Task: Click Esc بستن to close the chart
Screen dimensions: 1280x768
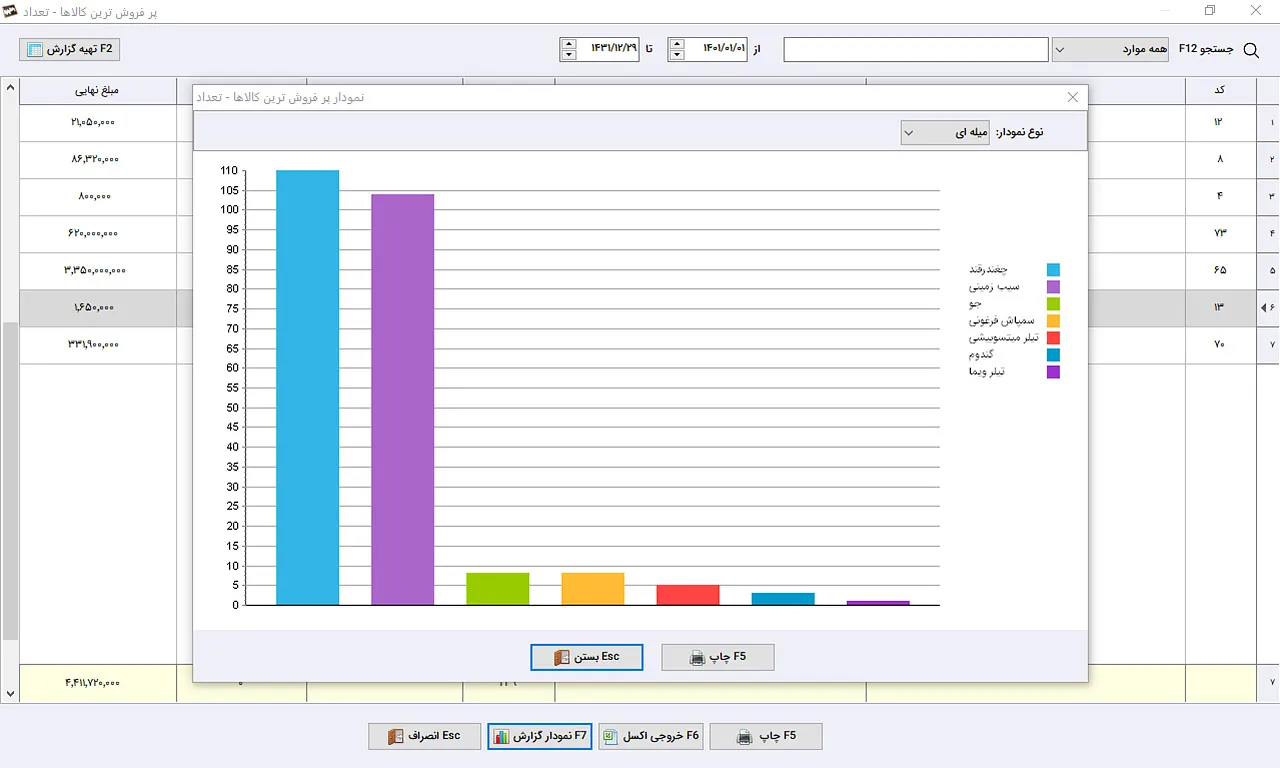Action: [587, 657]
